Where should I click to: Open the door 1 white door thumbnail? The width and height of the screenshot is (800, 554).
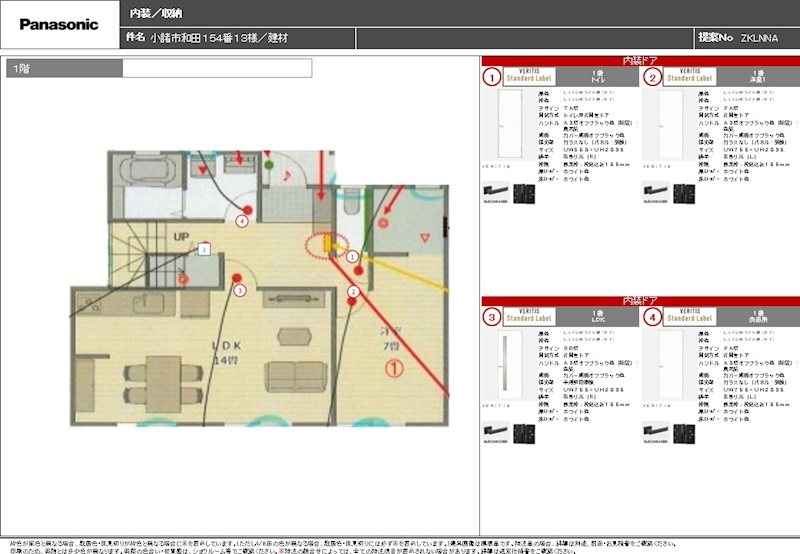tap(510, 124)
